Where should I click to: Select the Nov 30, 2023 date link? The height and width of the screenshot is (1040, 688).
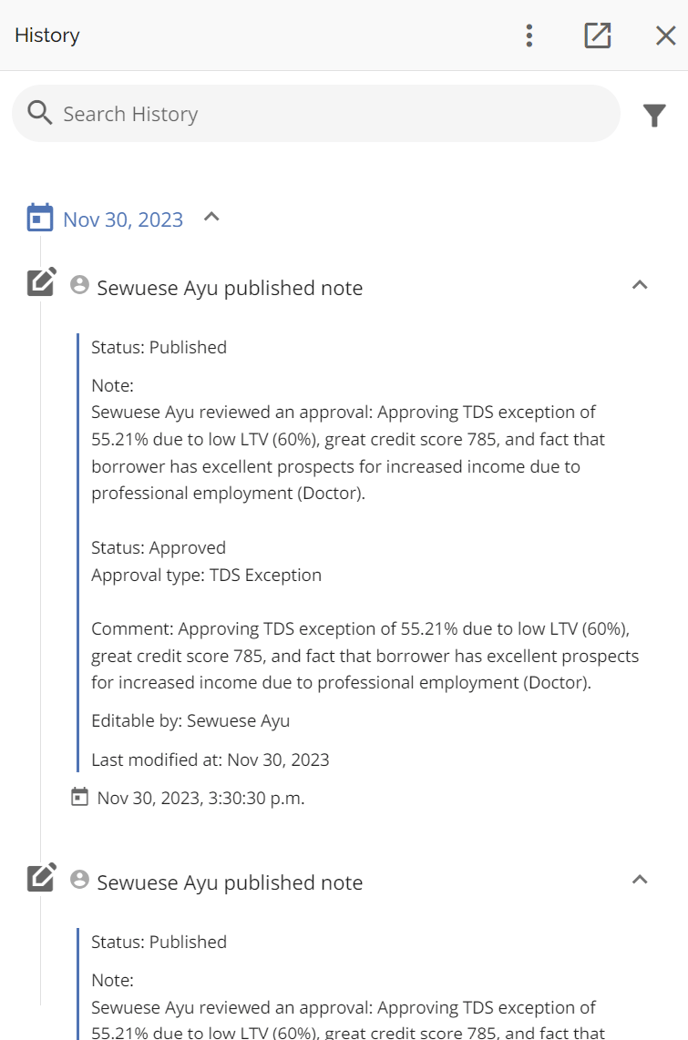(x=123, y=220)
